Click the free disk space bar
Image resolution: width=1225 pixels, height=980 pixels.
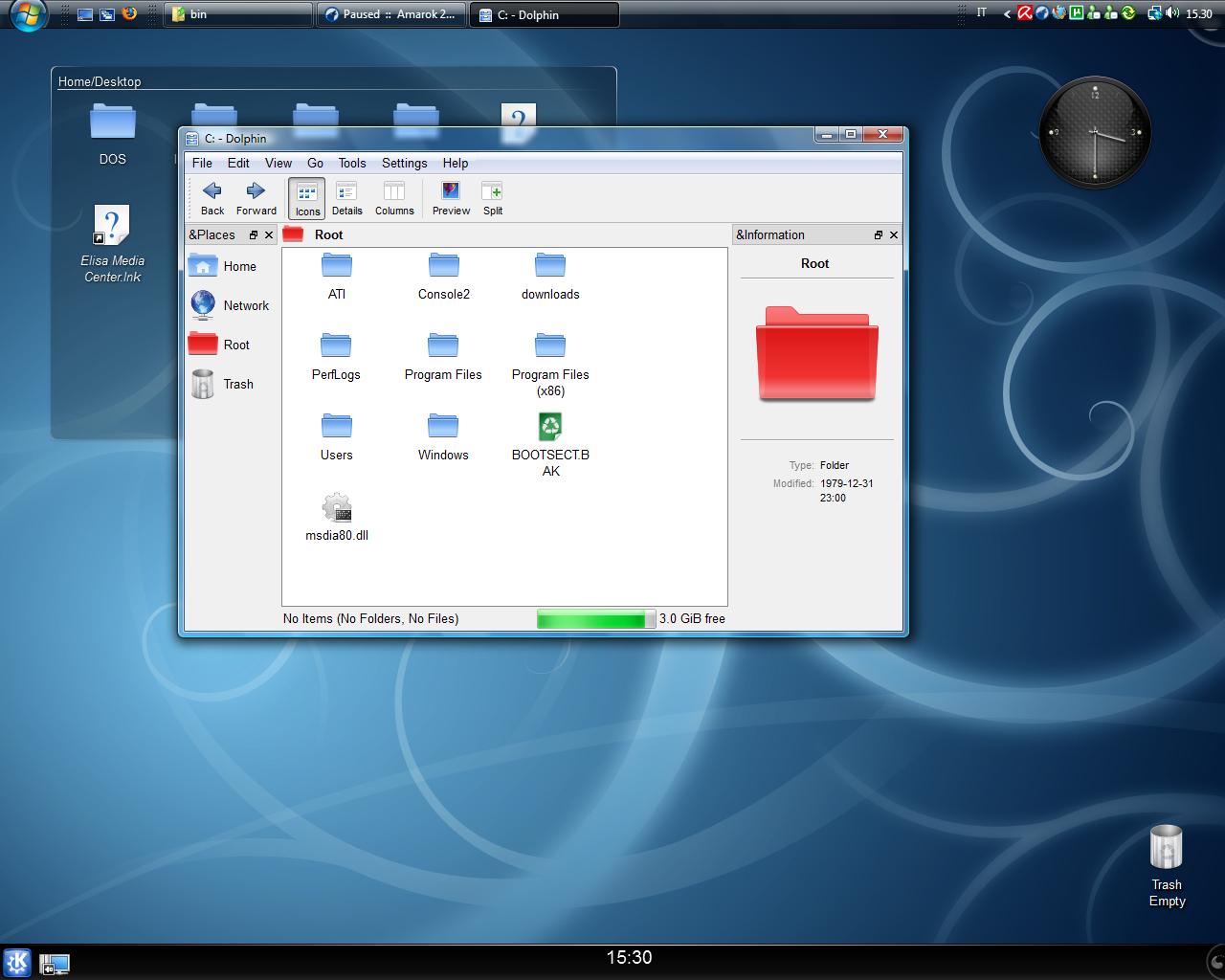point(596,619)
